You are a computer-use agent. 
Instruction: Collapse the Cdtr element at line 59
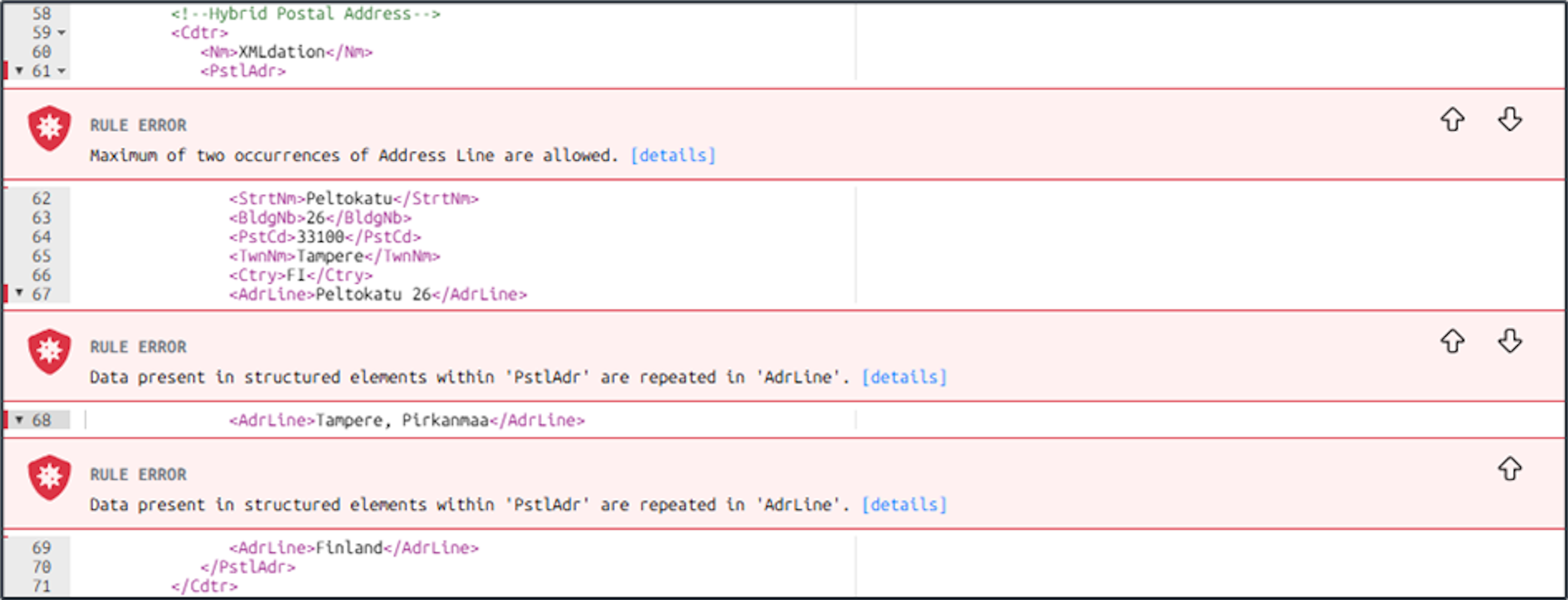(x=61, y=33)
